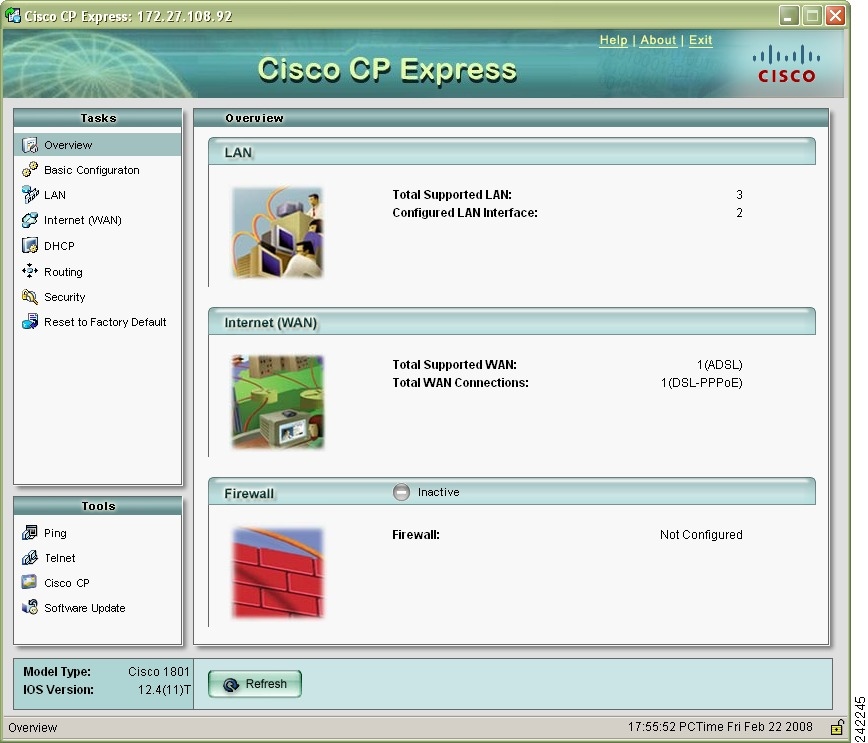Close the Cisco CP Express window
Screen dimensions: 868x743
pos(836,16)
